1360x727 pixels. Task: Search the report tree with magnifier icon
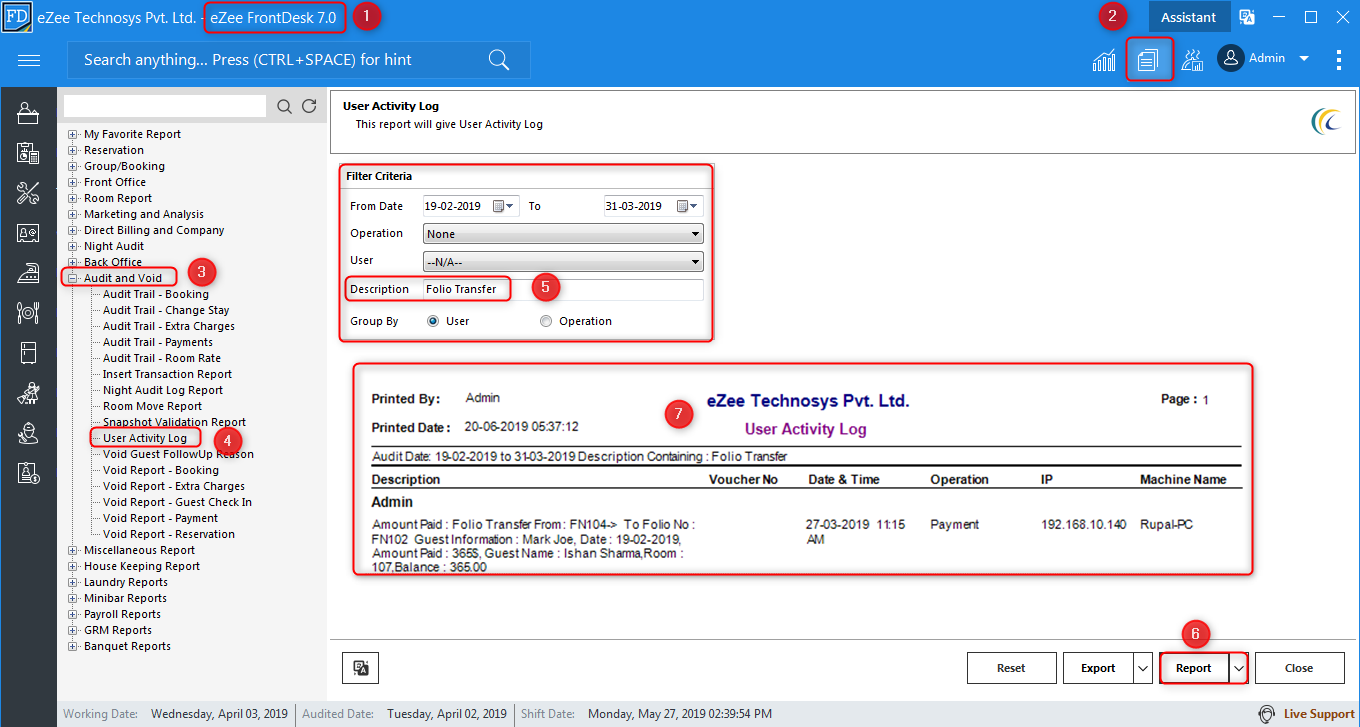click(284, 106)
